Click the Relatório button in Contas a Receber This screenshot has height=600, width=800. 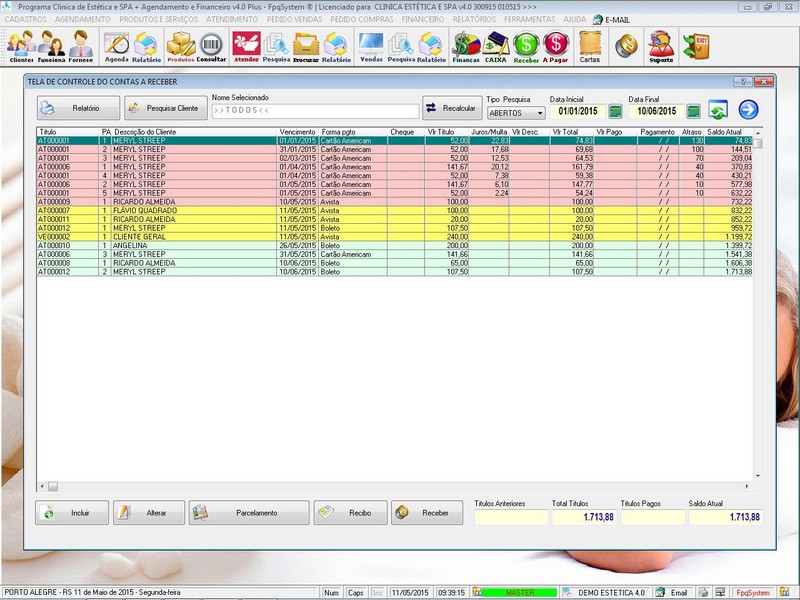(78, 108)
